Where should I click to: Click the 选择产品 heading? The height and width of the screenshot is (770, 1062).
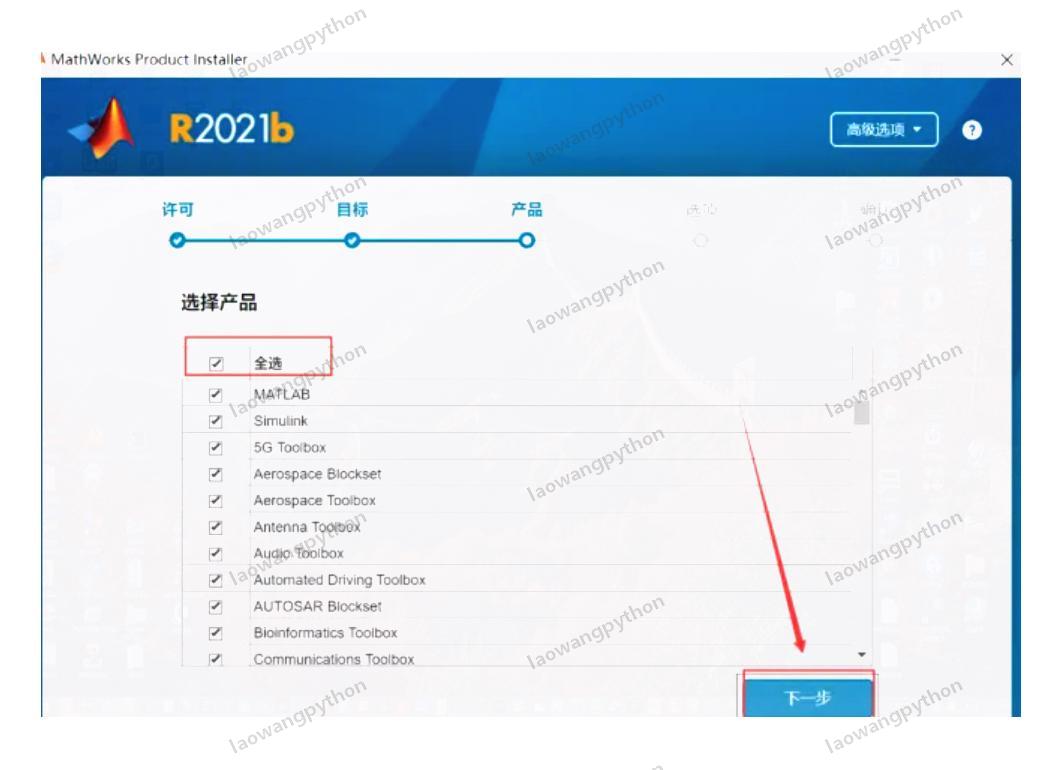tap(219, 302)
